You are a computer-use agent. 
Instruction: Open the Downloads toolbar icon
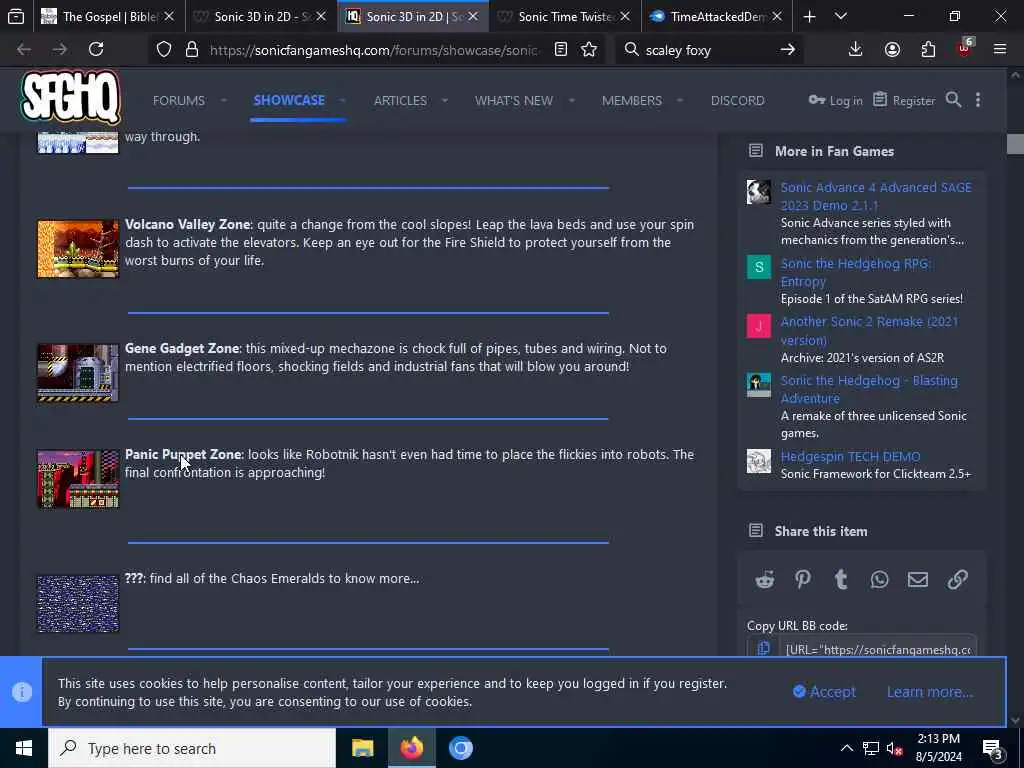tap(856, 49)
